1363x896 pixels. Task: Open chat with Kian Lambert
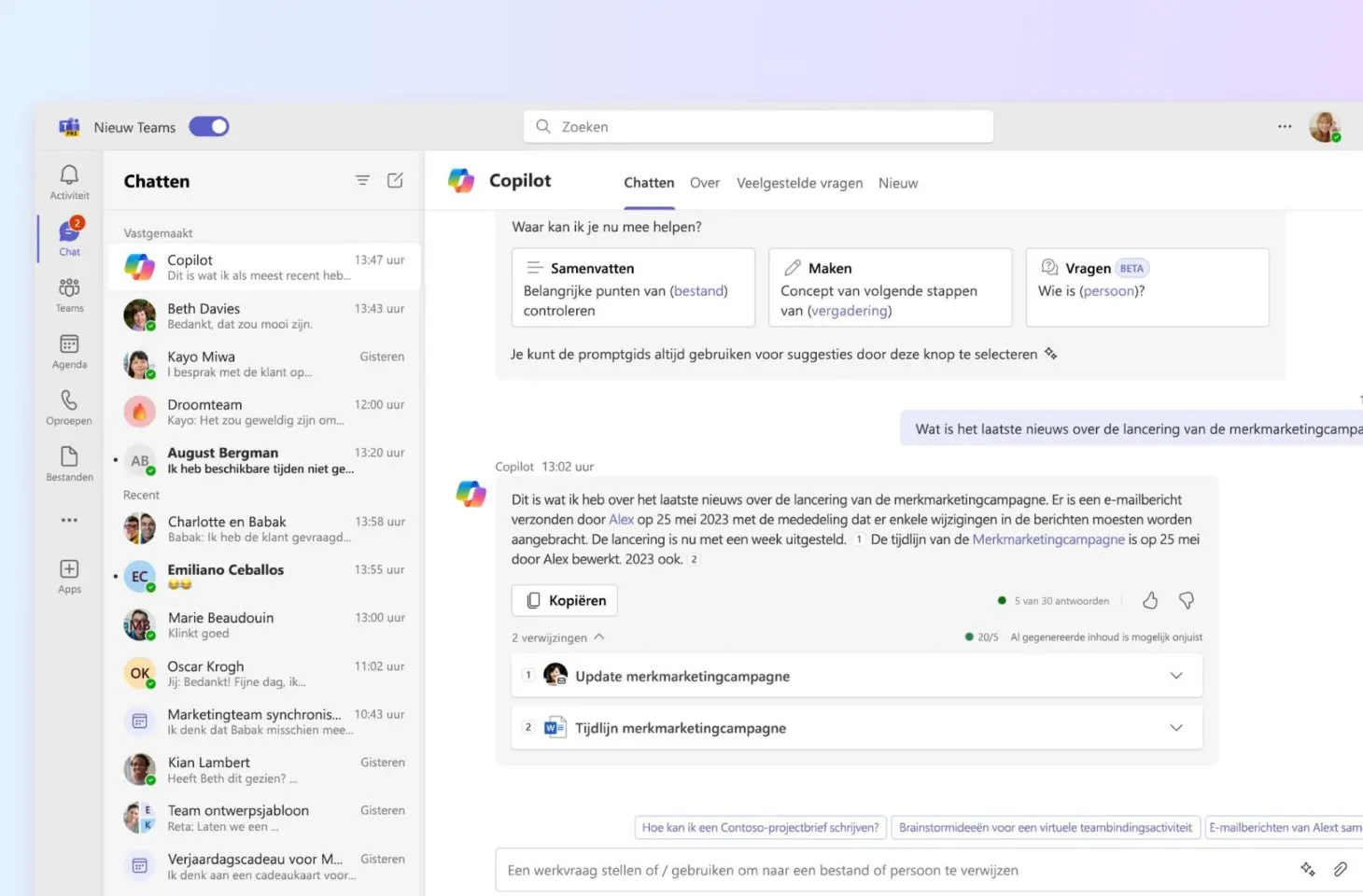click(264, 769)
